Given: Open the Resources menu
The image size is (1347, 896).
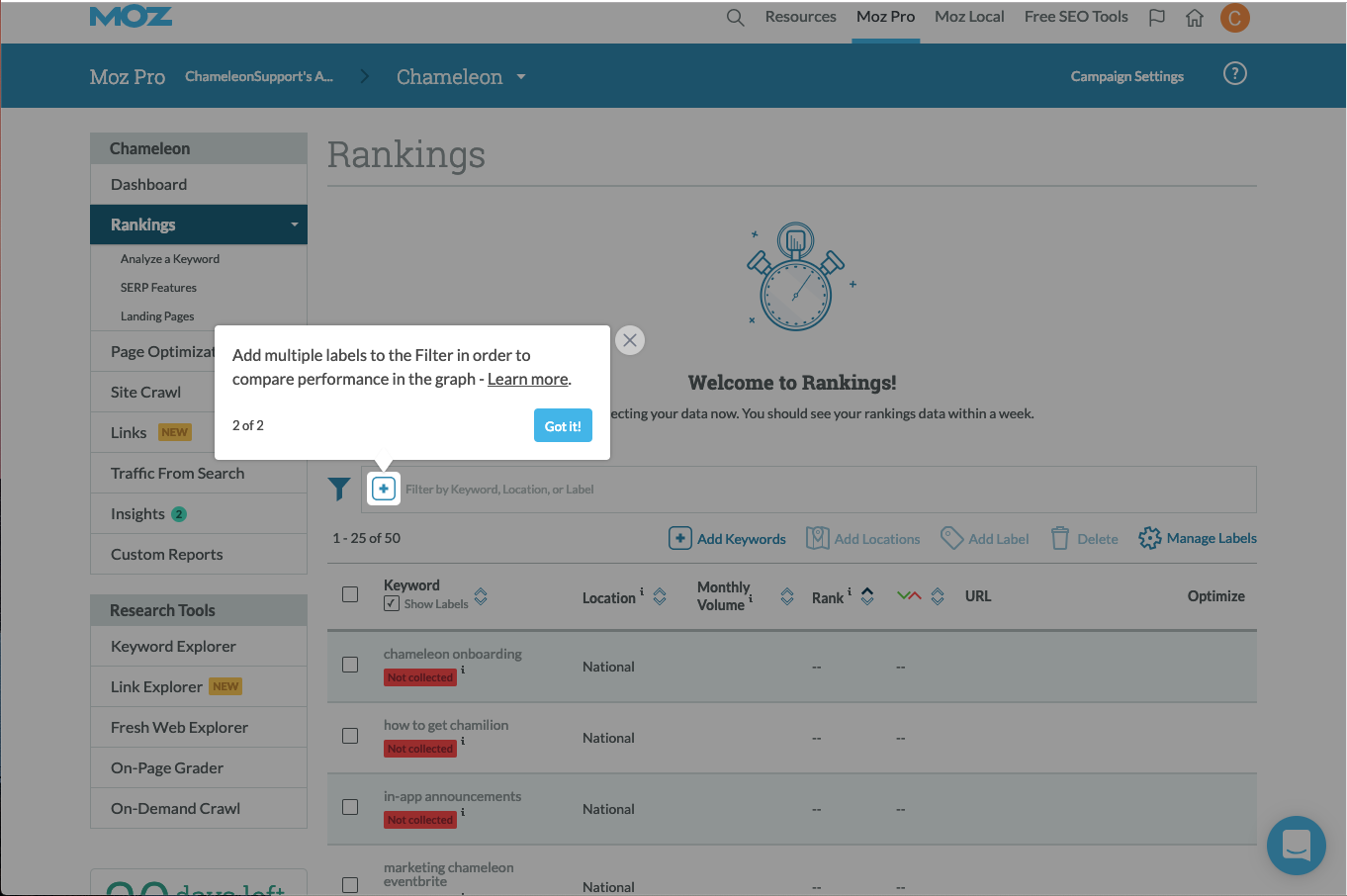Looking at the screenshot, I should point(800,17).
